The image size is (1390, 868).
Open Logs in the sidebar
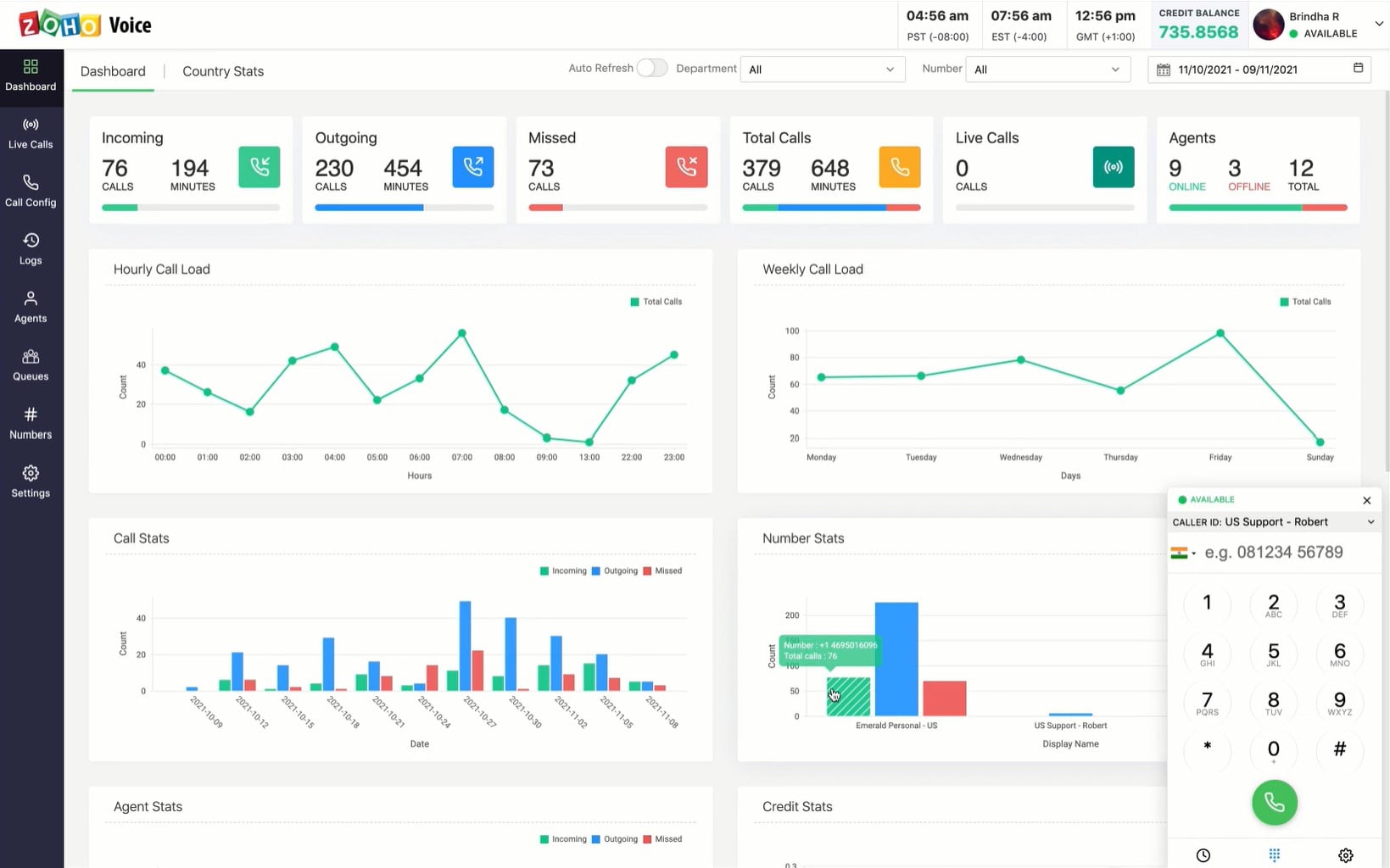[x=31, y=250]
